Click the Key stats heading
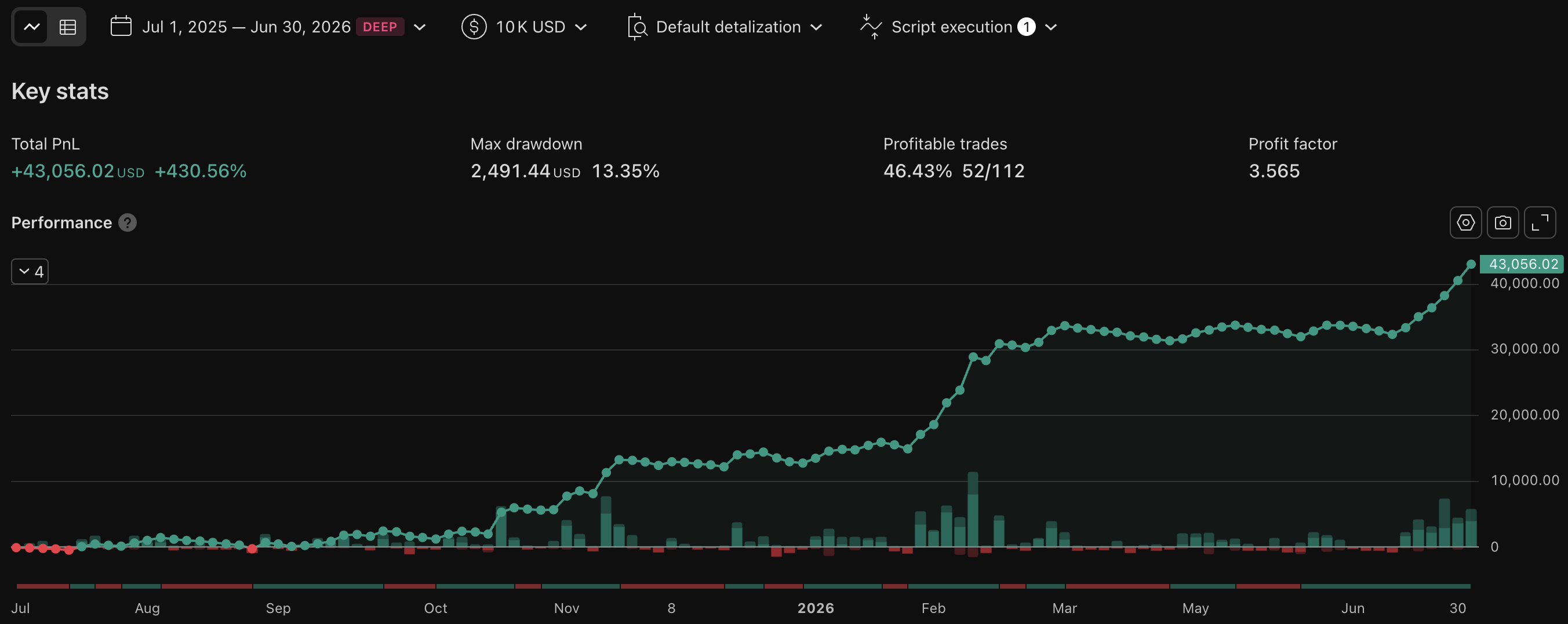This screenshot has height=624, width=1568. tap(60, 91)
